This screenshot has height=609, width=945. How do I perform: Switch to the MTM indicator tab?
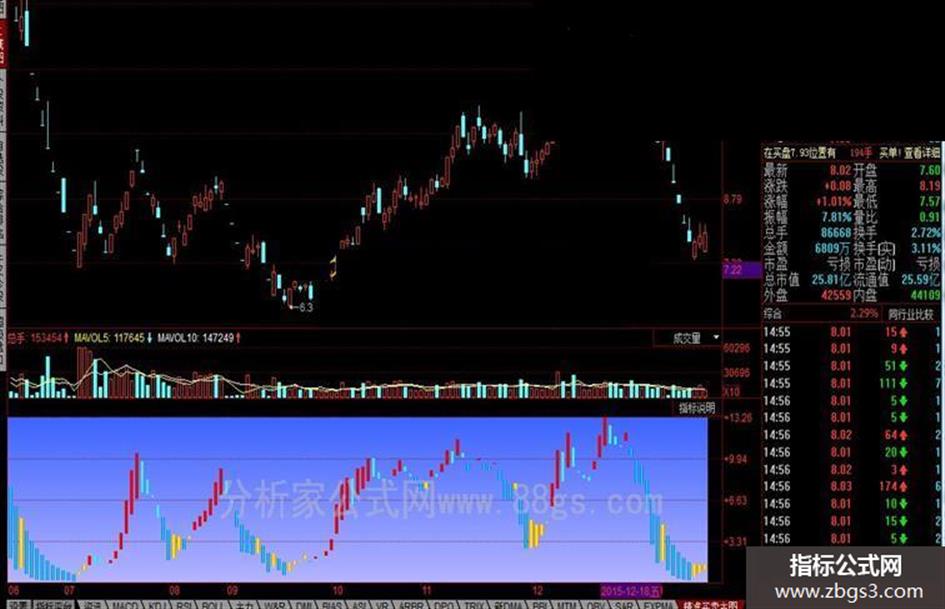tap(567, 604)
